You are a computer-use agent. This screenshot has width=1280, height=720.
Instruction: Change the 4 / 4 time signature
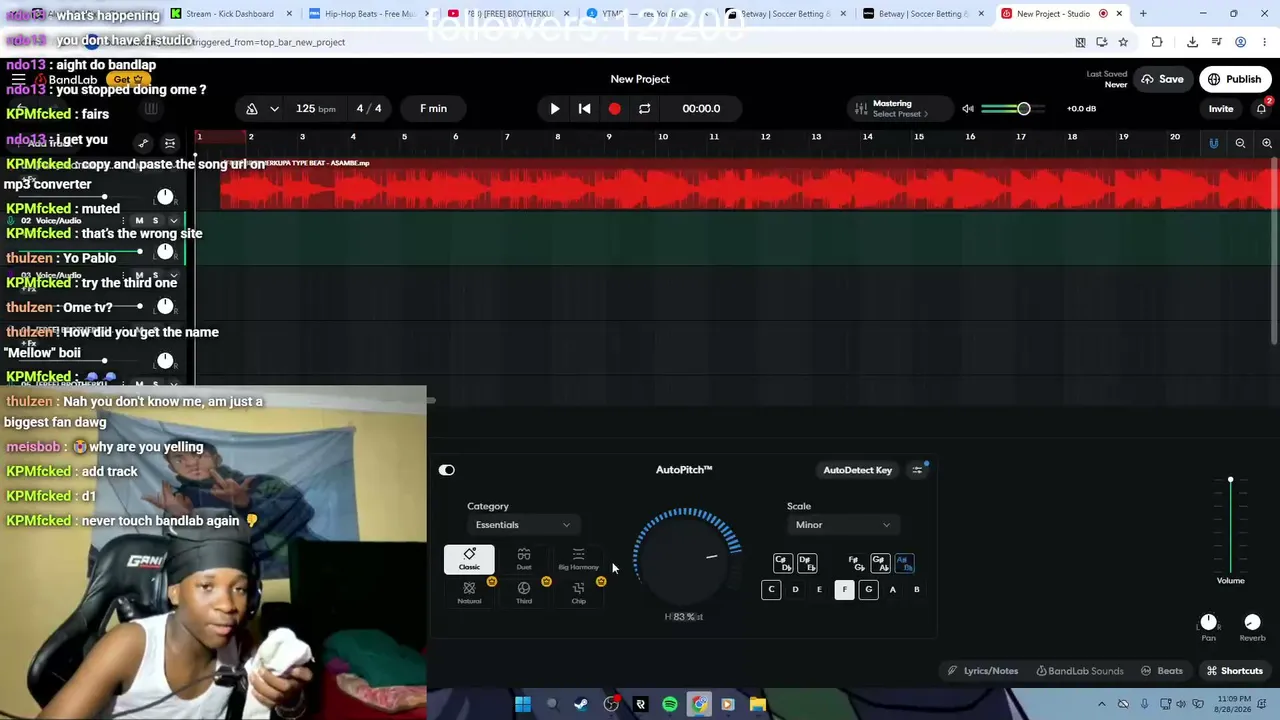pos(369,108)
